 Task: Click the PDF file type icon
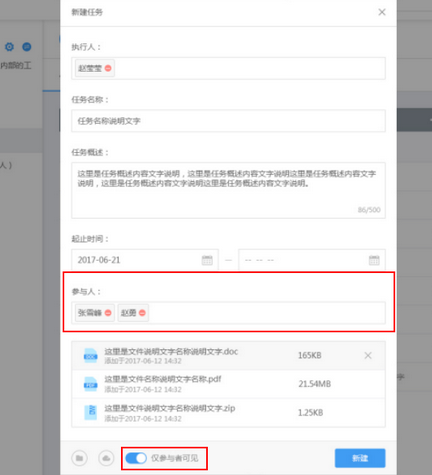click(x=90, y=384)
